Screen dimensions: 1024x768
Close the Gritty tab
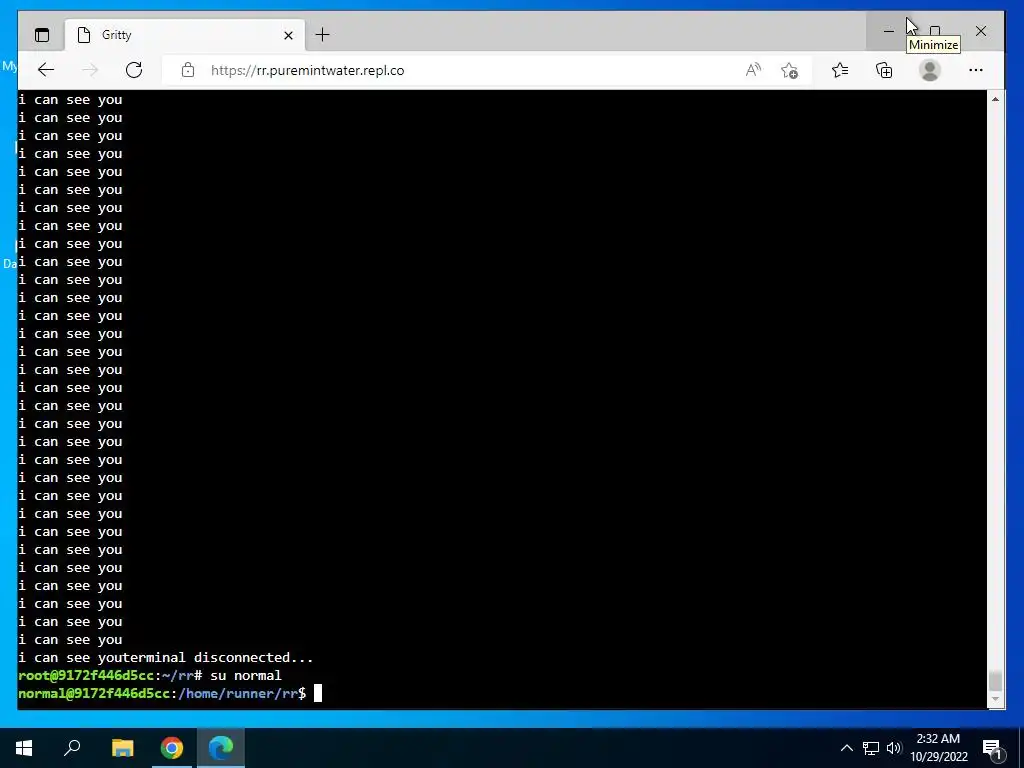click(x=288, y=35)
